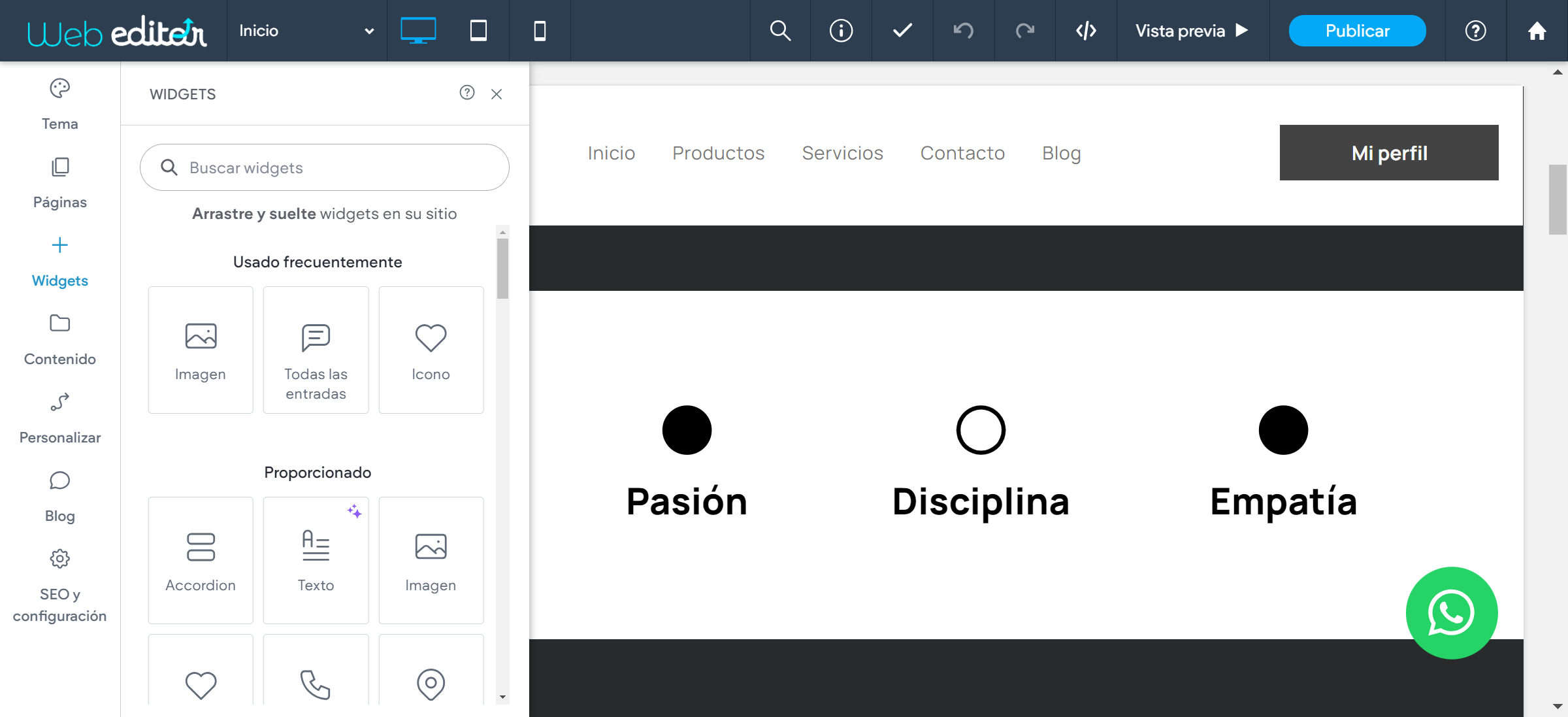Select the Icono widget
Image resolution: width=1568 pixels, height=717 pixels.
click(431, 350)
